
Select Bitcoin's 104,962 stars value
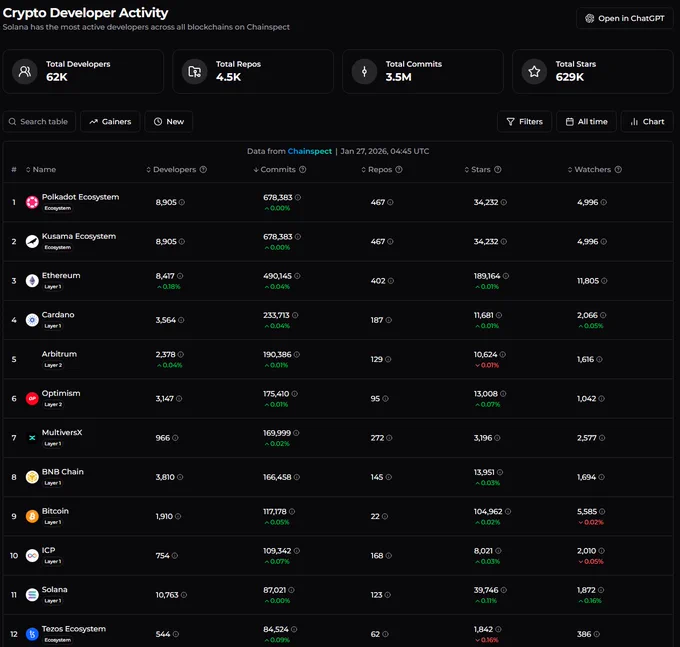[x=488, y=512]
